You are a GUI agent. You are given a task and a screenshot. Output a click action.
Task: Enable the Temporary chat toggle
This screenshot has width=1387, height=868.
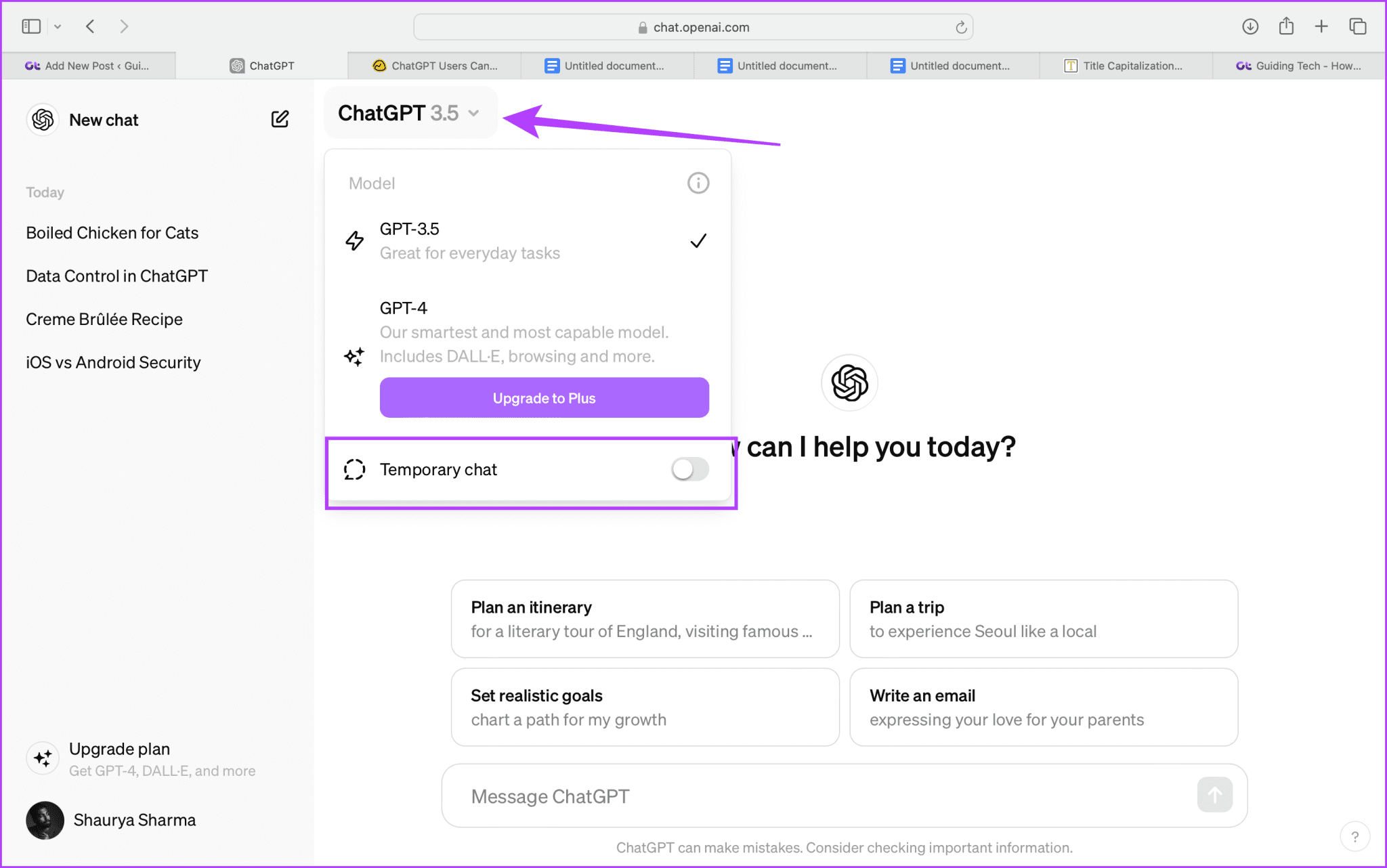tap(689, 469)
